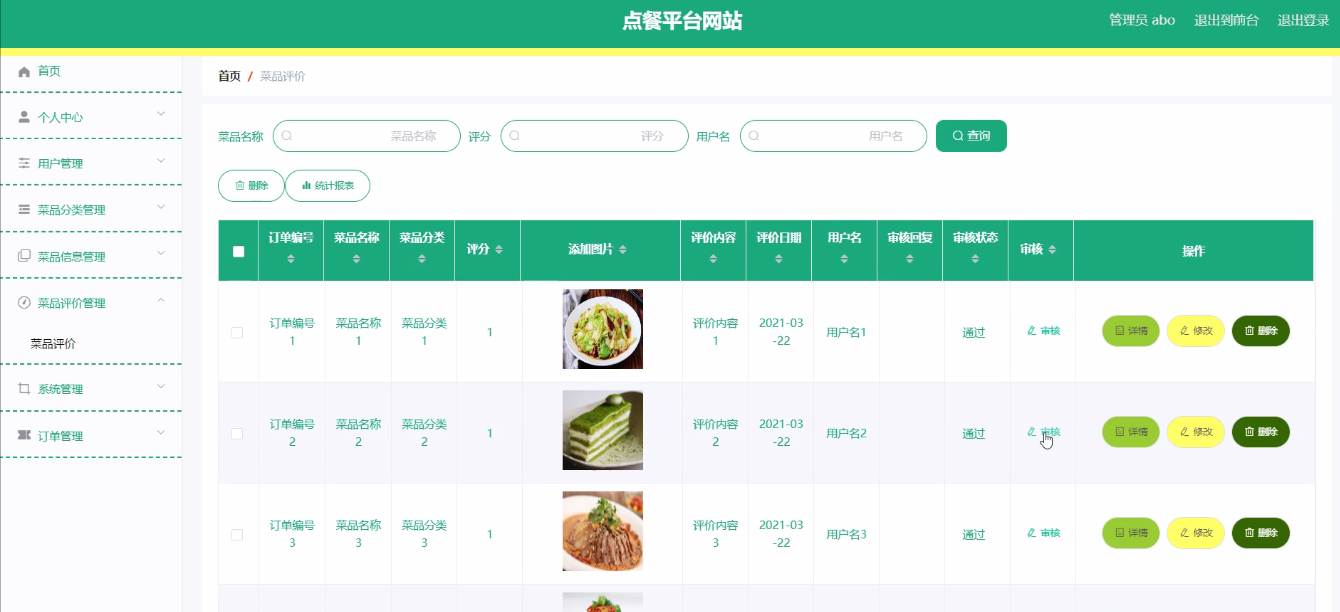Image resolution: width=1340 pixels, height=612 pixels.
Task: Click 审核 link in 用户名3 row
Action: [x=1043, y=533]
